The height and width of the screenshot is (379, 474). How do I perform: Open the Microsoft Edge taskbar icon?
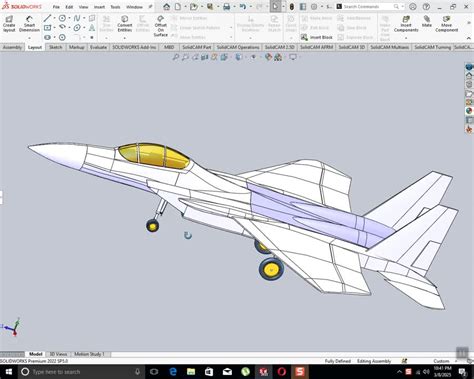[173, 372]
